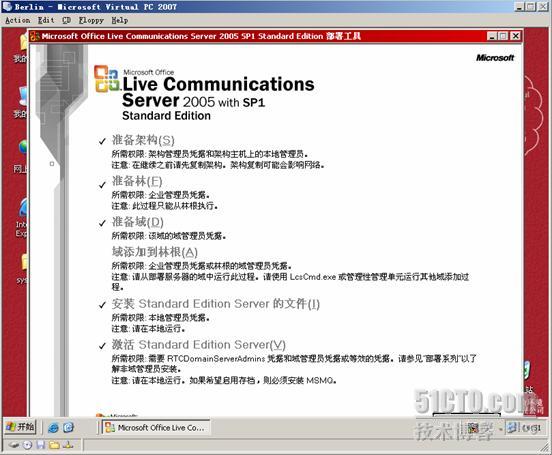Open the Edit menu in Virtual PC

[x=46, y=20]
